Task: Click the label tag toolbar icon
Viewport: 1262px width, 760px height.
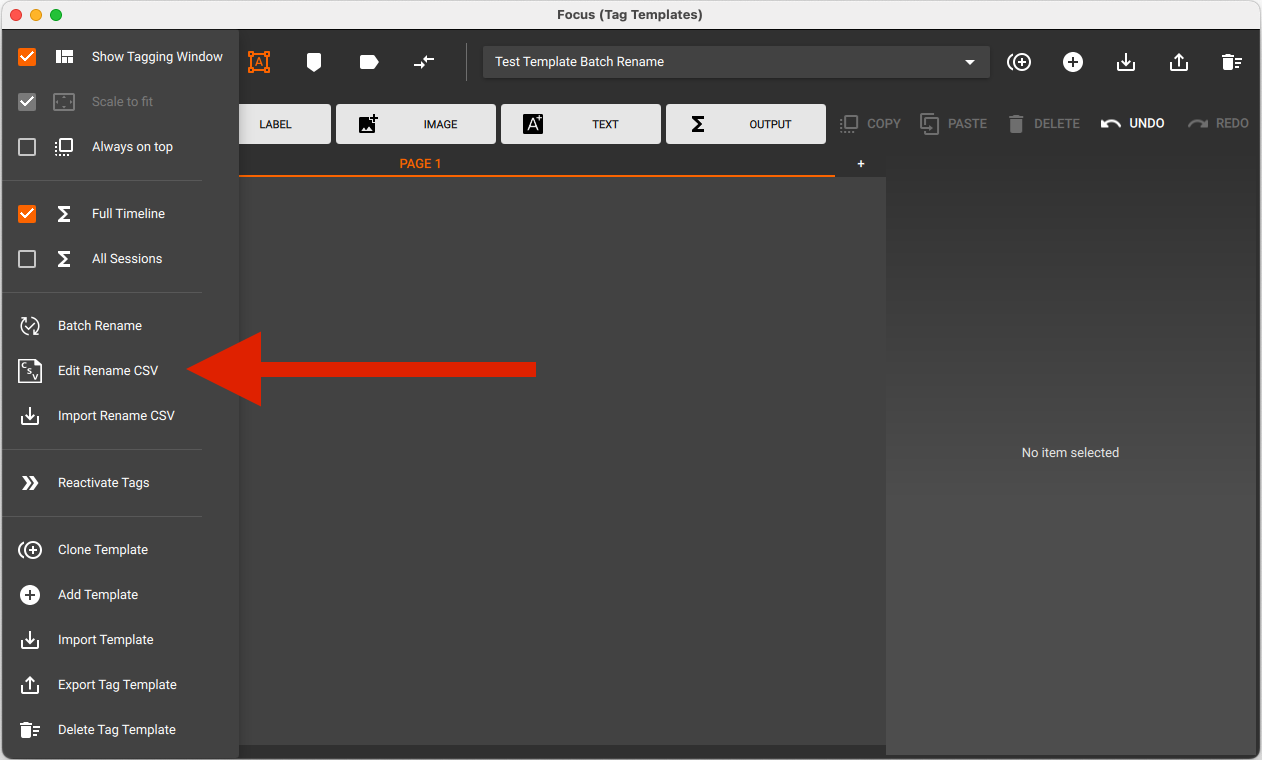Action: pos(369,62)
